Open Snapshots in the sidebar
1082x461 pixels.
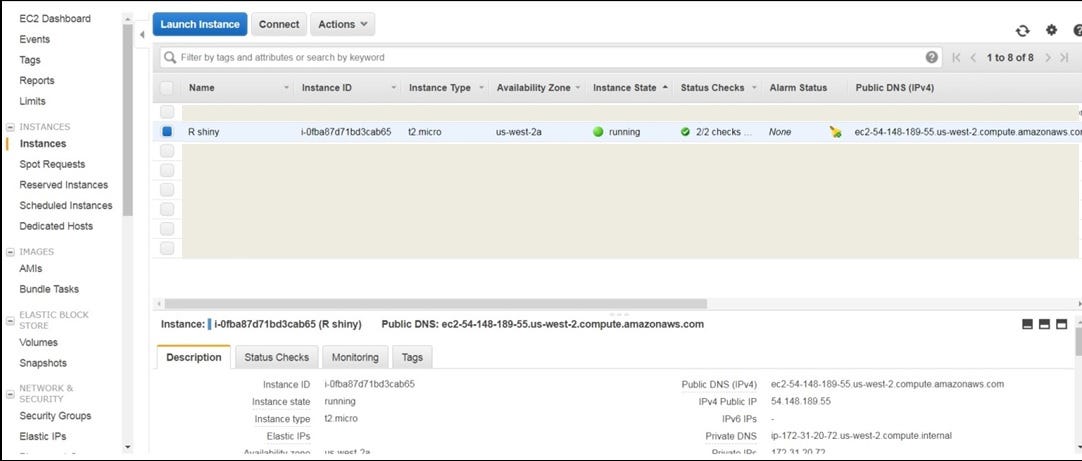[x=43, y=363]
